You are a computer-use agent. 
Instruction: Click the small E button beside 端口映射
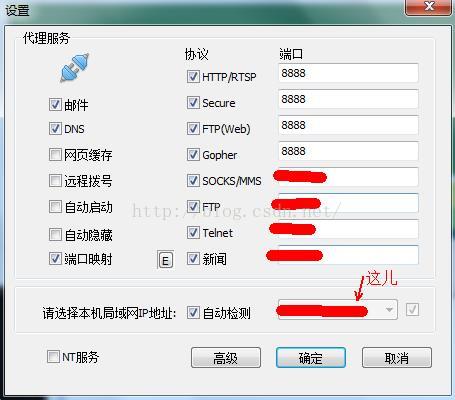click(165, 260)
